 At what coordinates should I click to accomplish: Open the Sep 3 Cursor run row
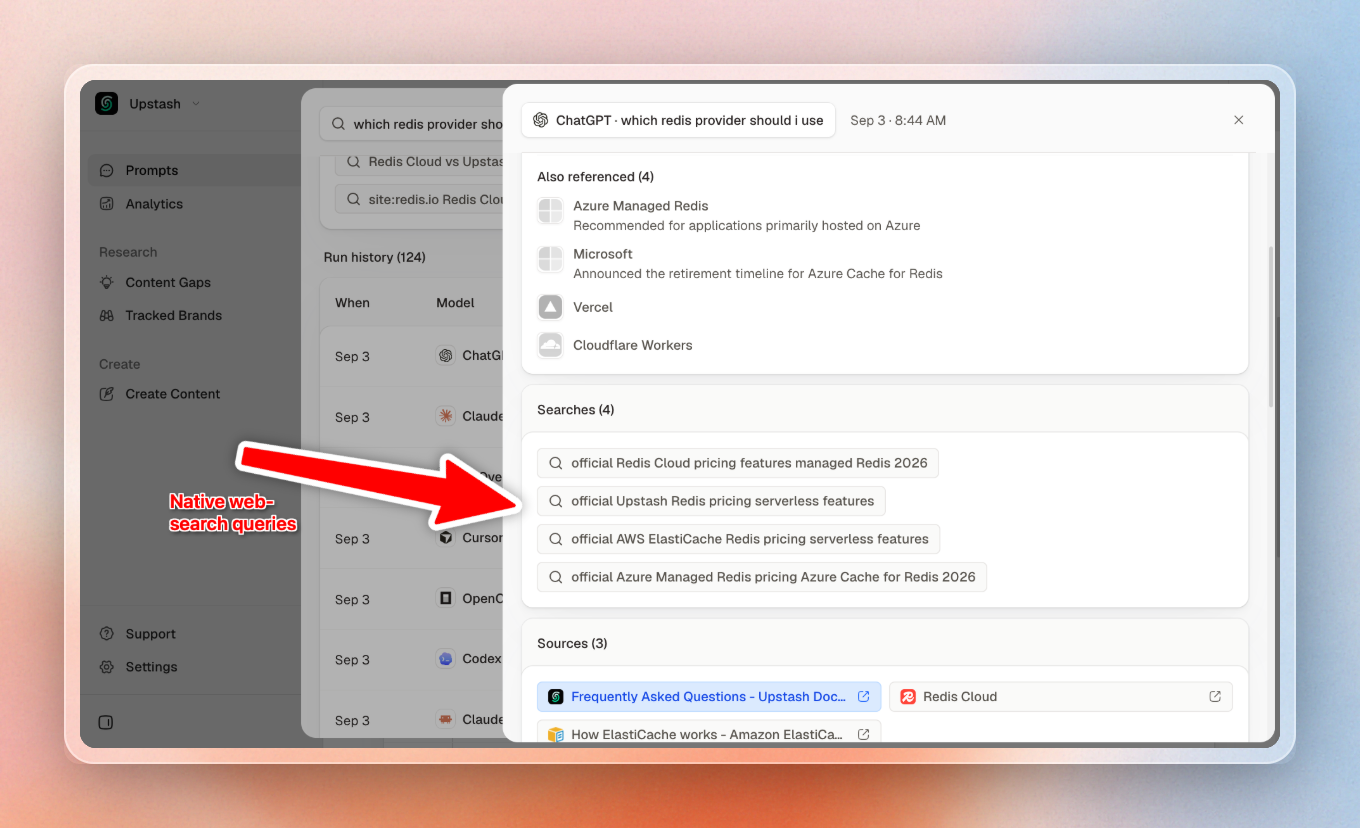coord(412,538)
